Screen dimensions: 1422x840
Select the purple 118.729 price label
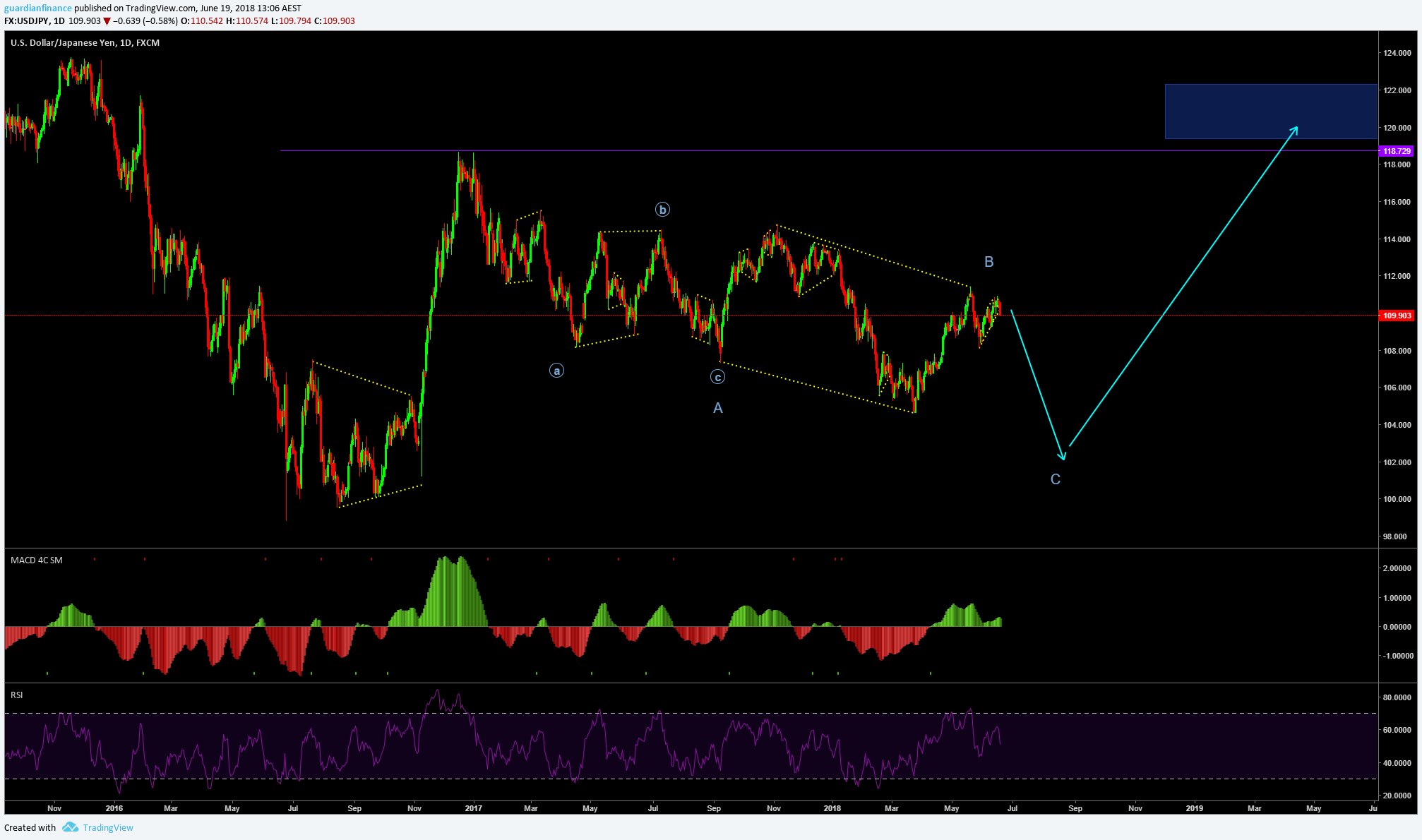[x=1396, y=151]
